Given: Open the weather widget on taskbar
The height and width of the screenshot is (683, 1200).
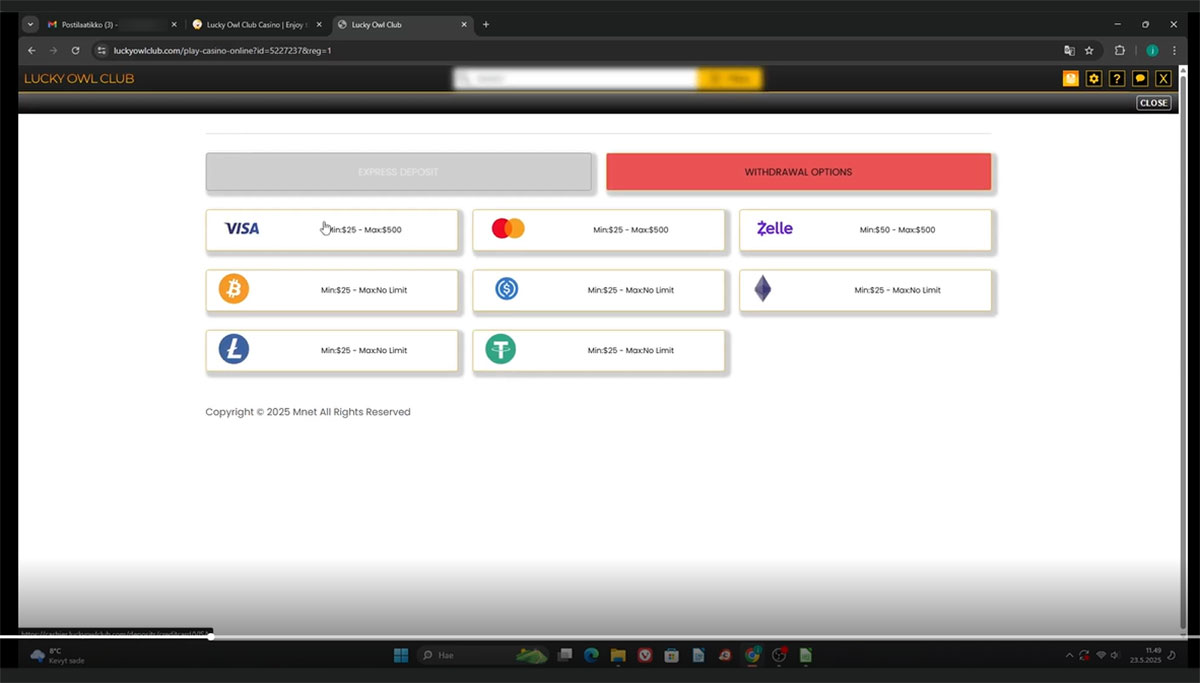Looking at the screenshot, I should [56, 655].
